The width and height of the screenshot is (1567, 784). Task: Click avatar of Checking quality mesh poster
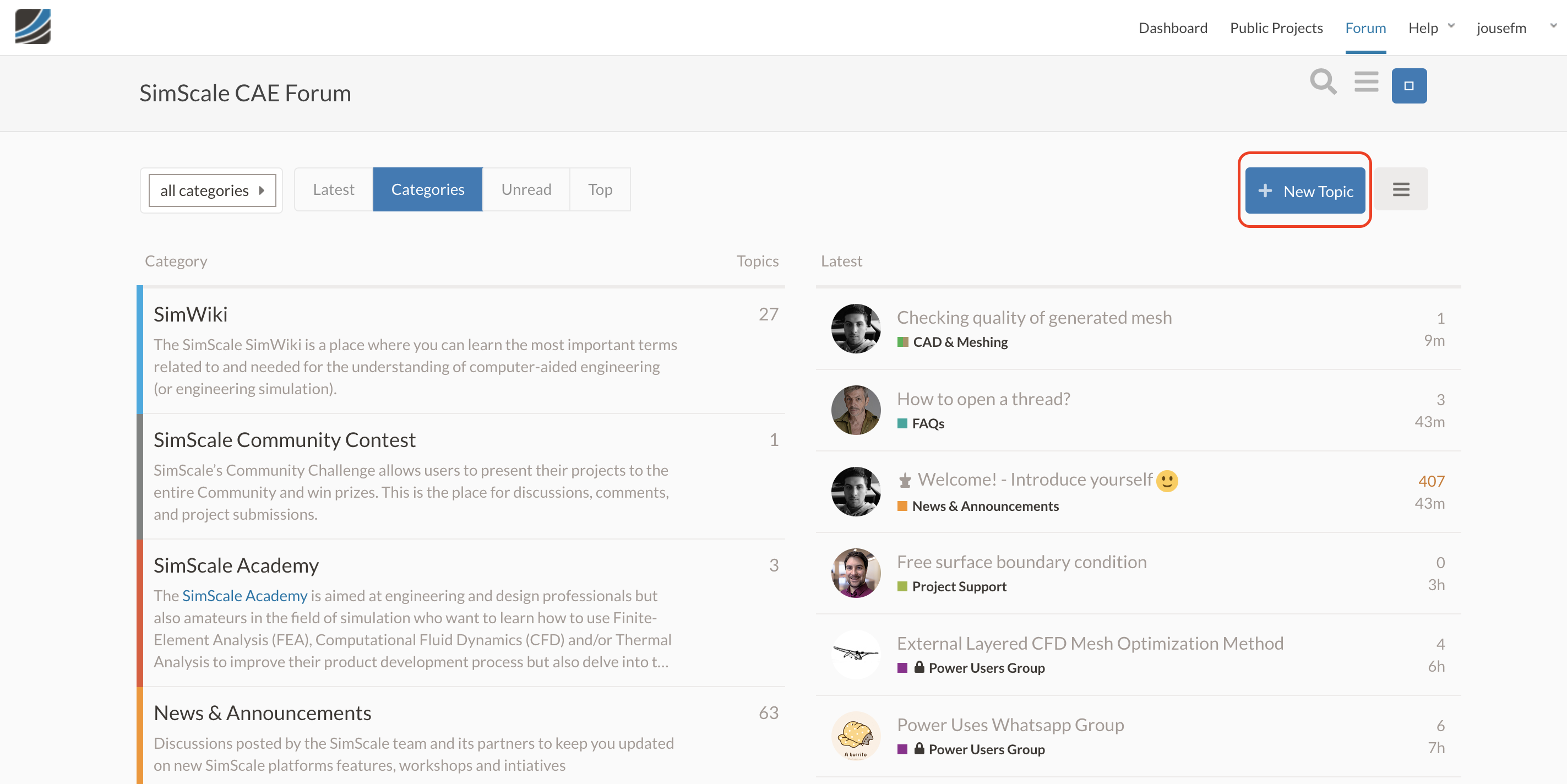click(x=855, y=329)
